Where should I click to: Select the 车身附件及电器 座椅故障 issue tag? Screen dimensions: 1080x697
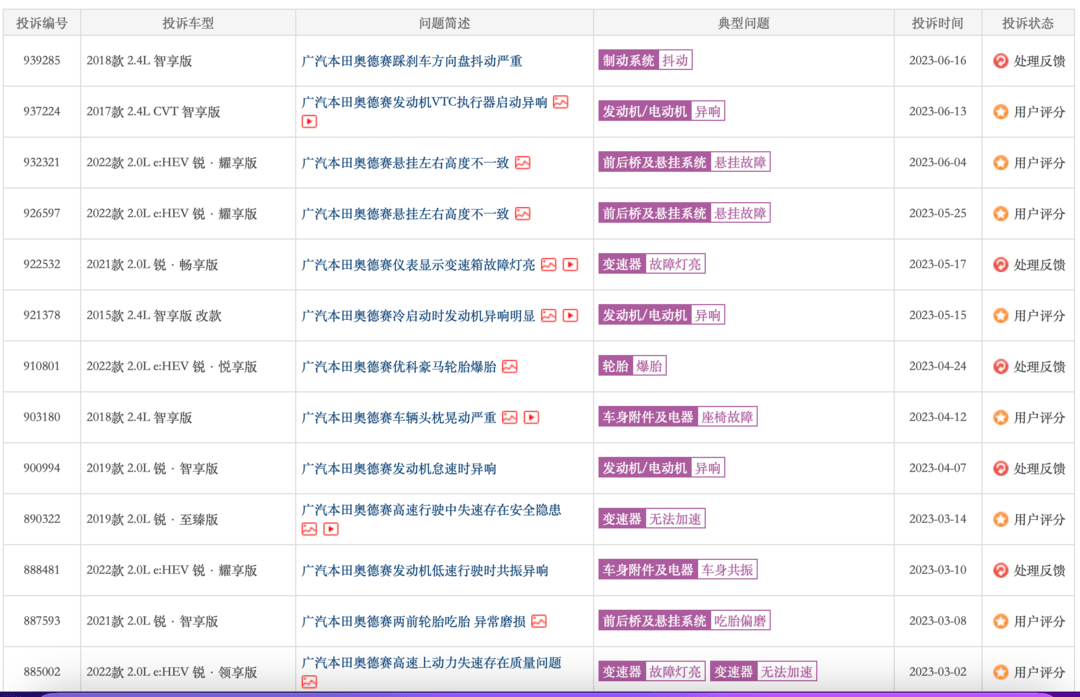[678, 417]
